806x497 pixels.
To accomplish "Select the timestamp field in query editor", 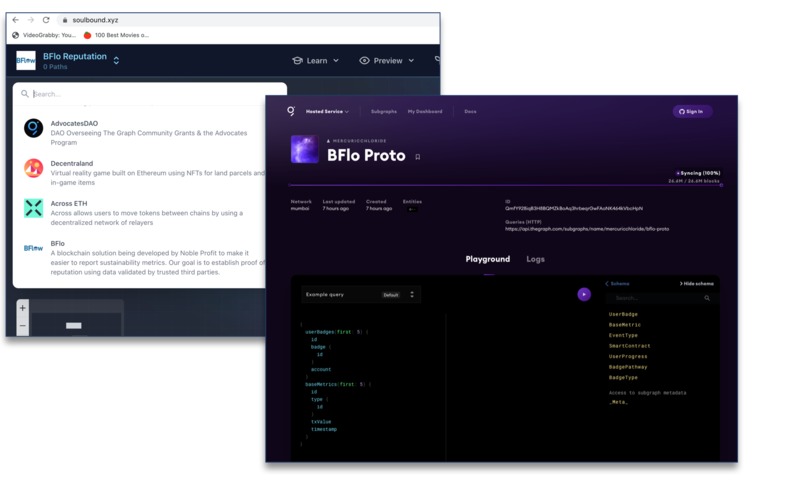I will (x=324, y=429).
